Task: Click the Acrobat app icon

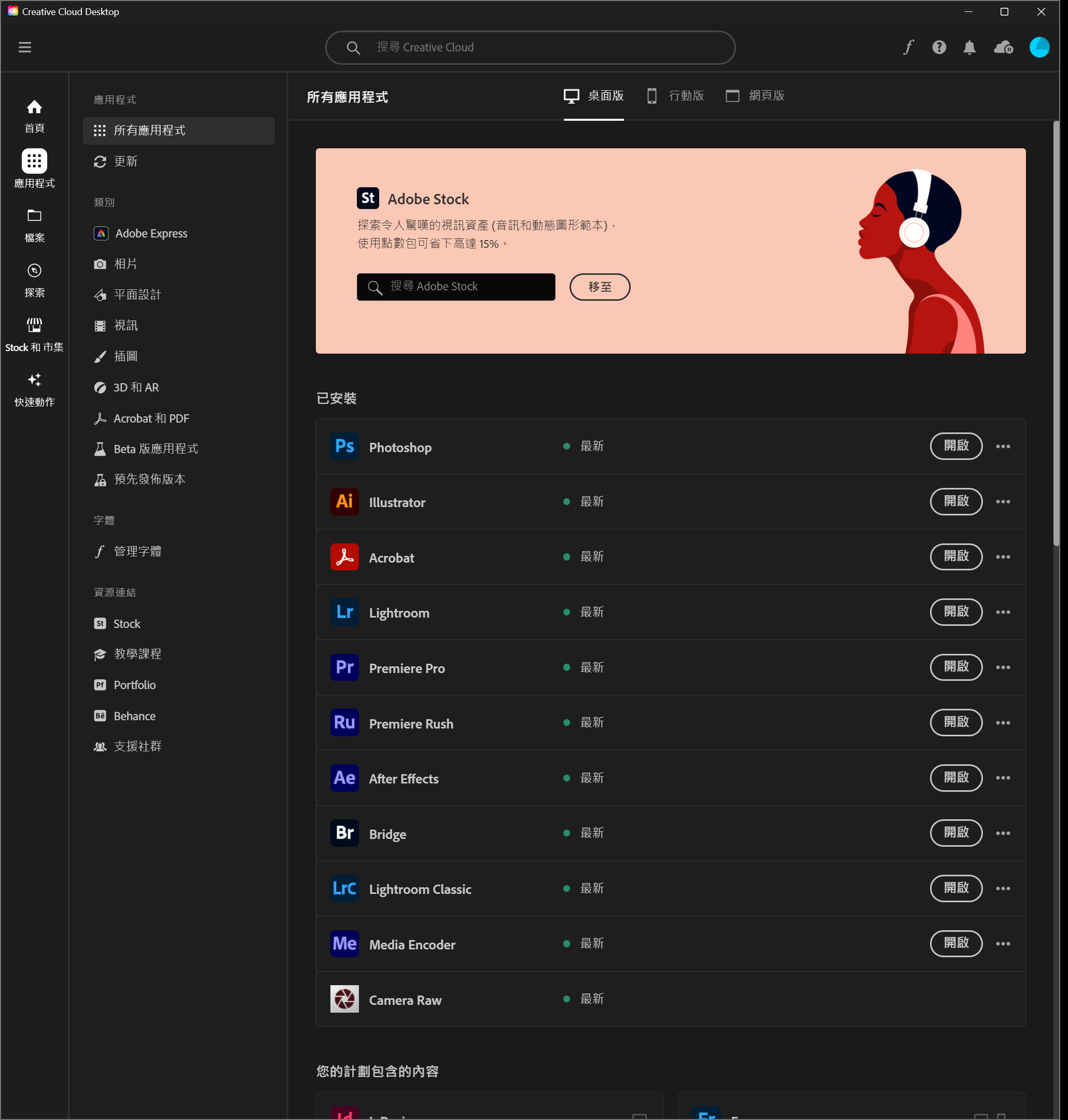Action: point(344,556)
